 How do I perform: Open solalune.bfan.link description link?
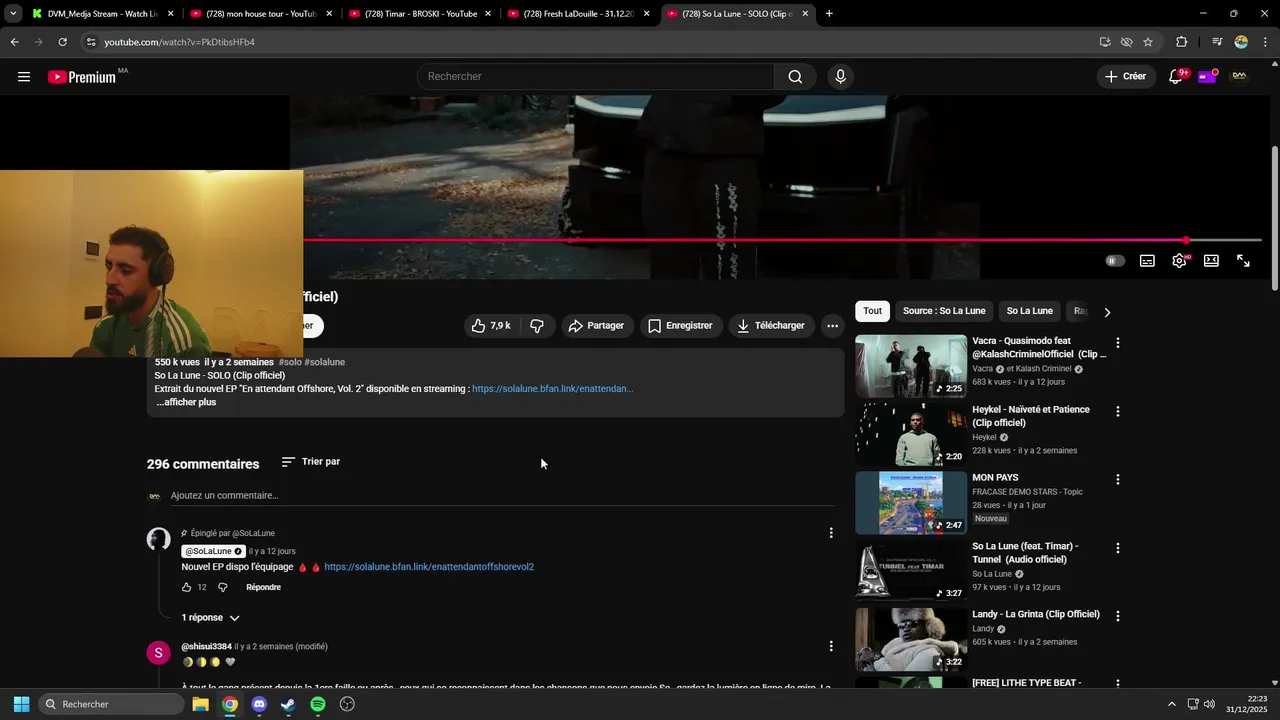coord(552,389)
